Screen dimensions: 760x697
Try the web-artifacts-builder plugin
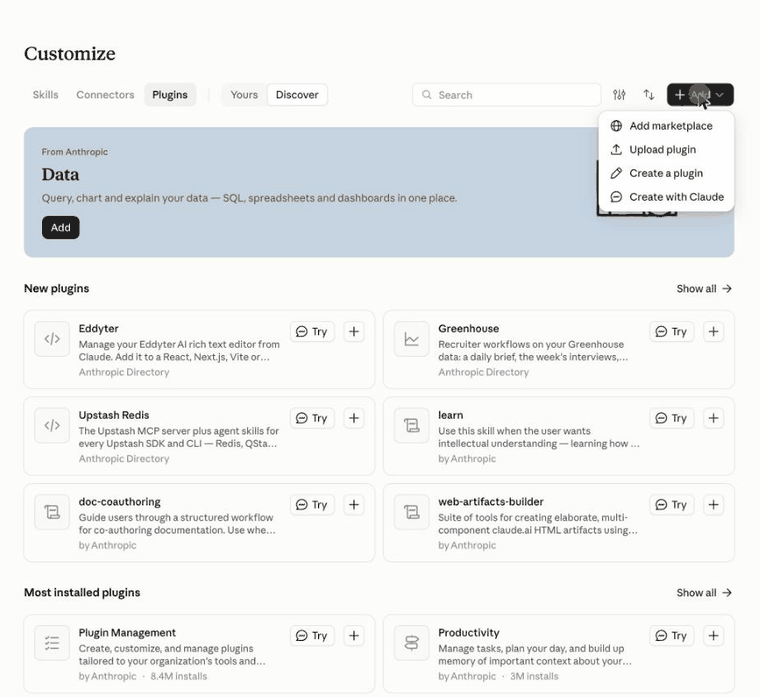coord(672,505)
